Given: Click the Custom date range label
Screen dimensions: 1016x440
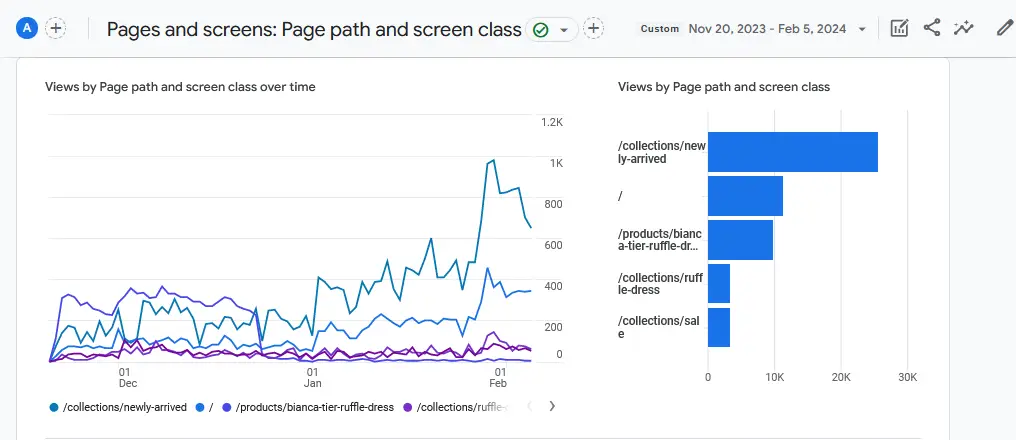Looking at the screenshot, I should pos(659,29).
